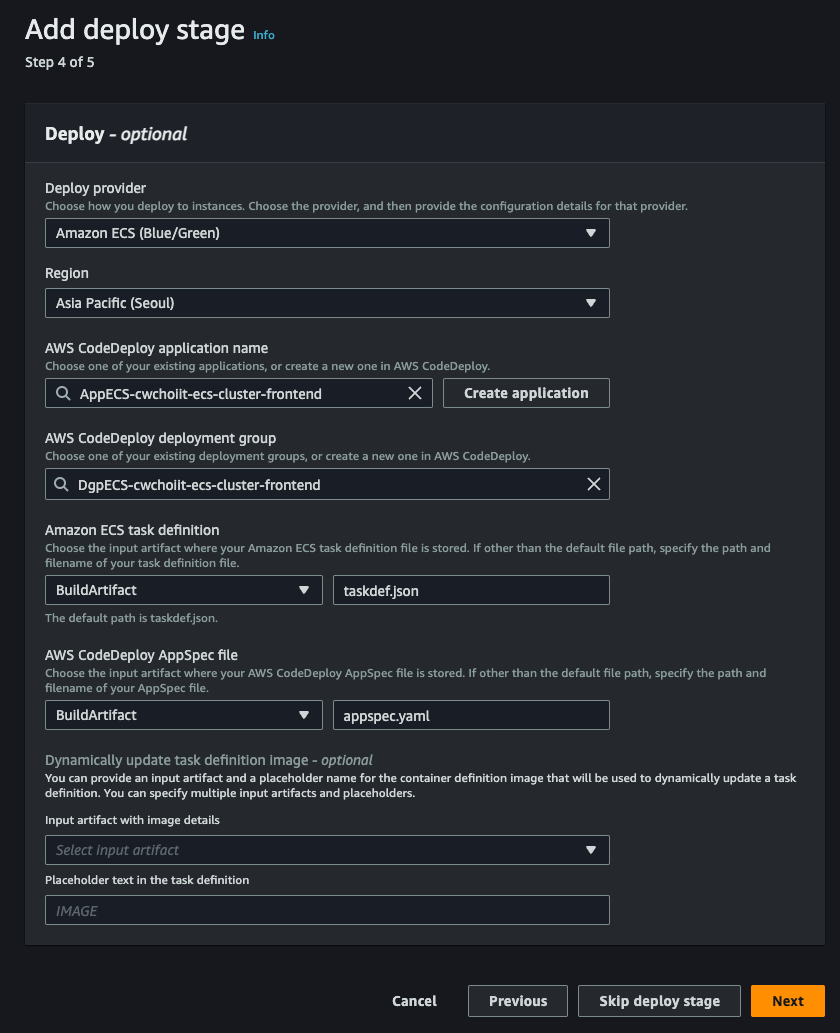Clear the CodeDeploy application name field

(x=415, y=393)
